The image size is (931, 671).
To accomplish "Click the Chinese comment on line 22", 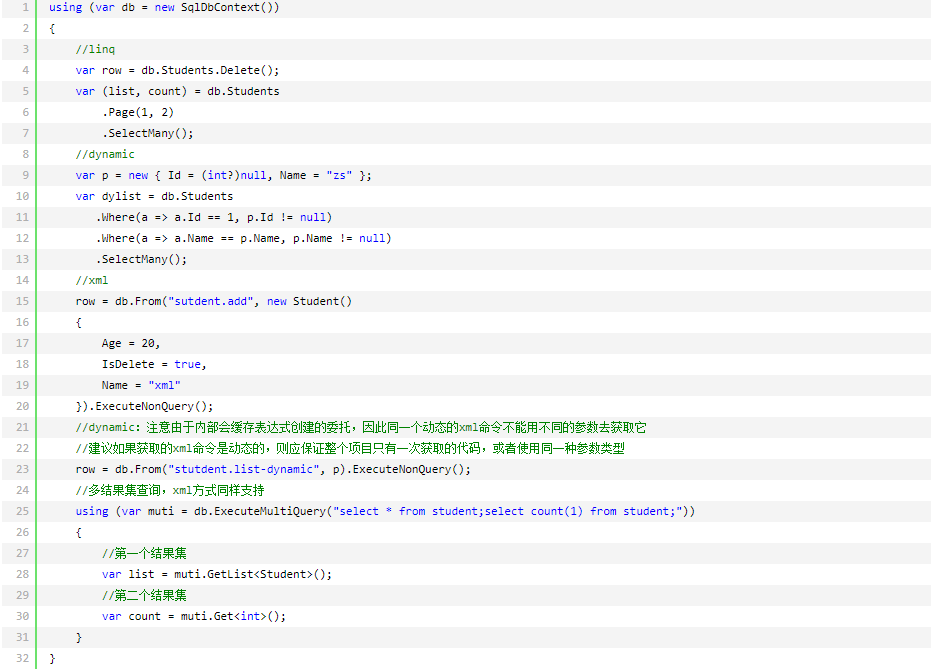I will tap(350, 448).
